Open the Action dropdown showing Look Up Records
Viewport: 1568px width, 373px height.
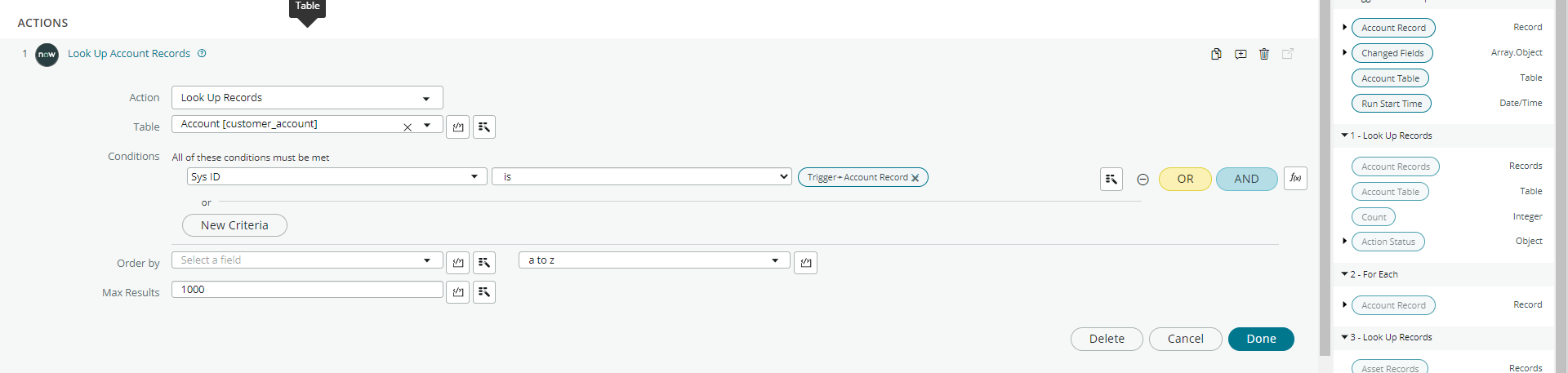307,98
